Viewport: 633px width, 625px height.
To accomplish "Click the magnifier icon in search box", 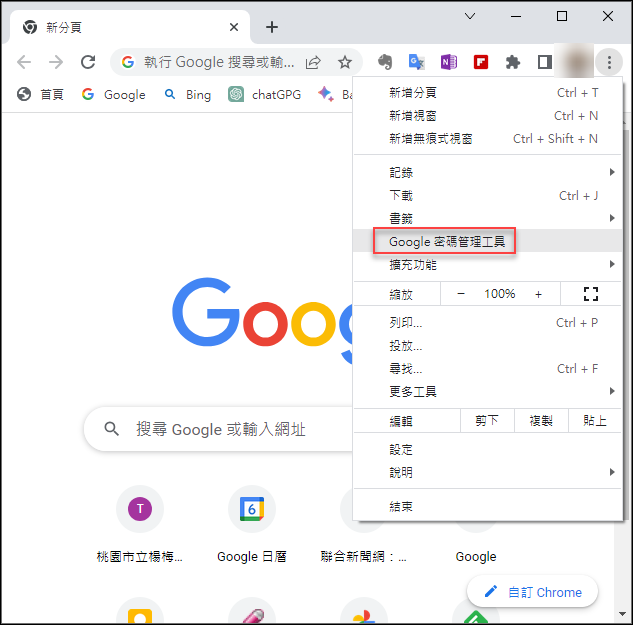I will pos(111,429).
